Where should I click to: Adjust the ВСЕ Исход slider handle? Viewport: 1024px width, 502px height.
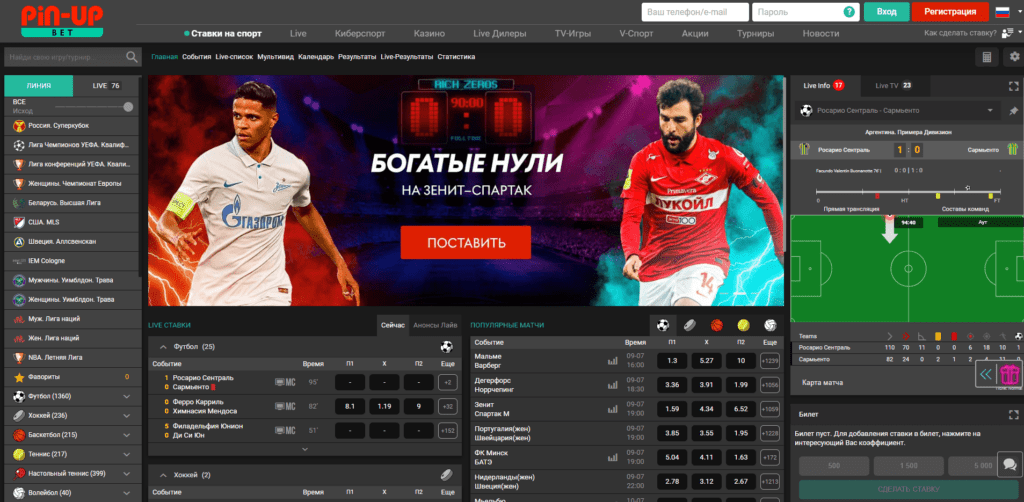128,106
